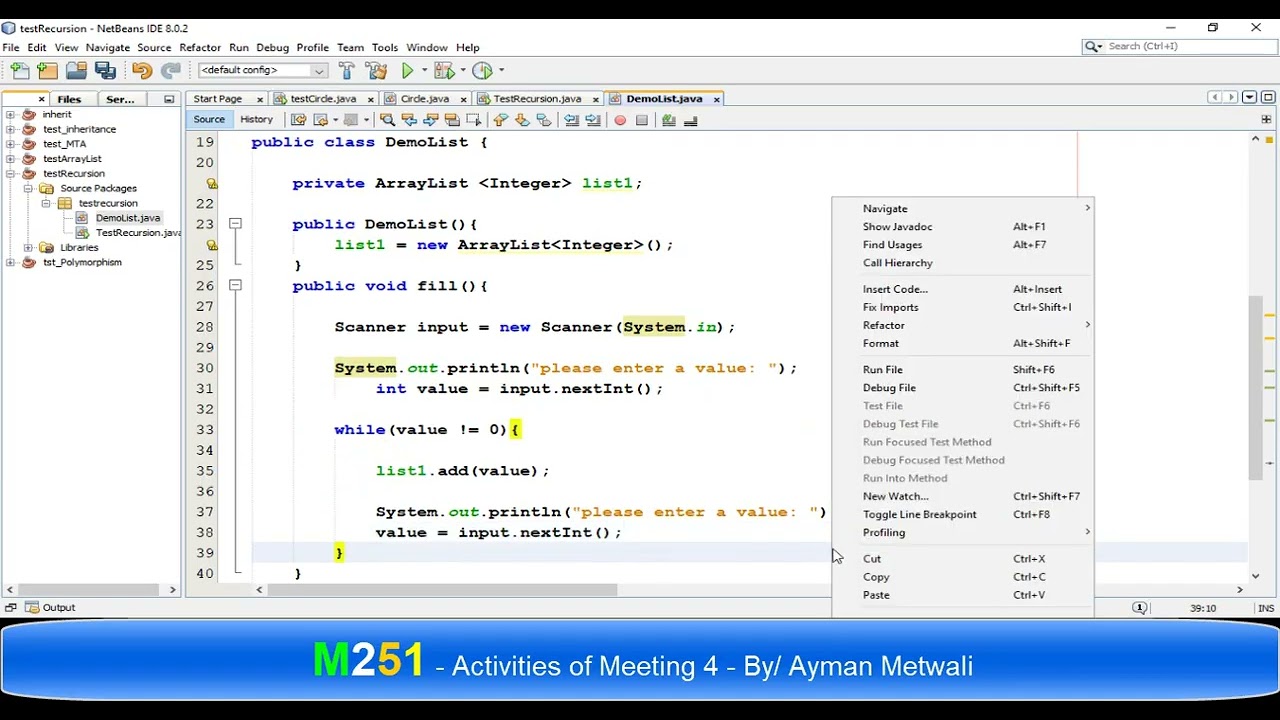
Task: Click the Debug Project icon
Action: coord(445,70)
